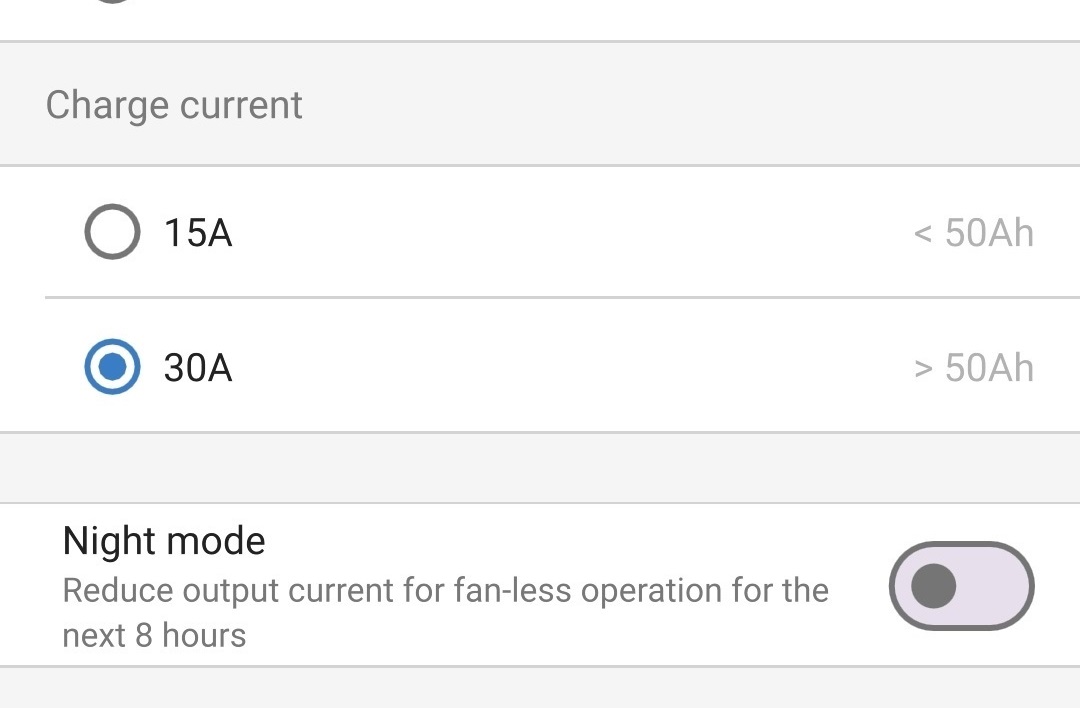This screenshot has height=708, width=1080.
Task: Toggle fan-less operation switch
Action: 960,587
